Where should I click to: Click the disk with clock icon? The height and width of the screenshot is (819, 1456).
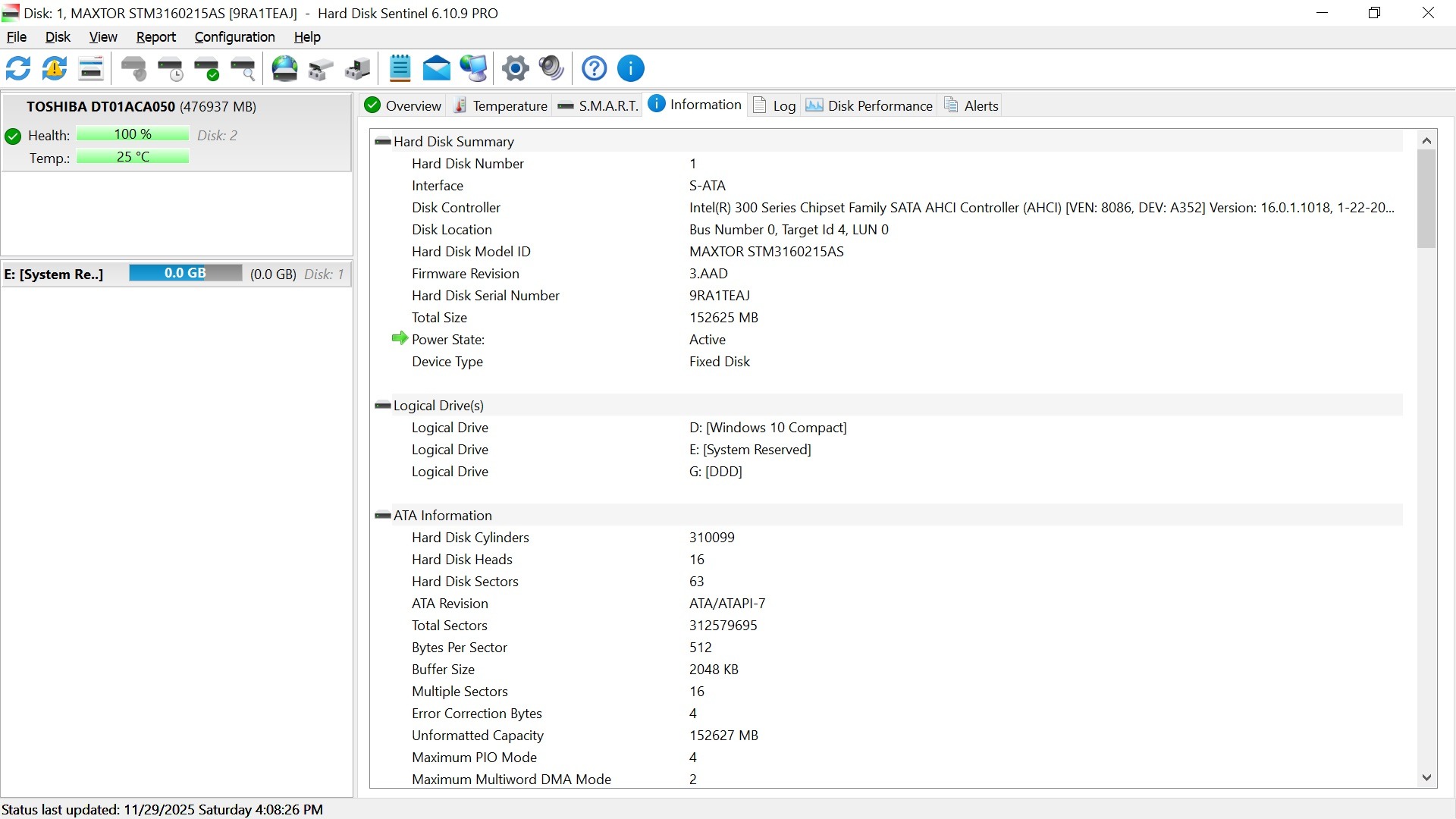pyautogui.click(x=171, y=68)
